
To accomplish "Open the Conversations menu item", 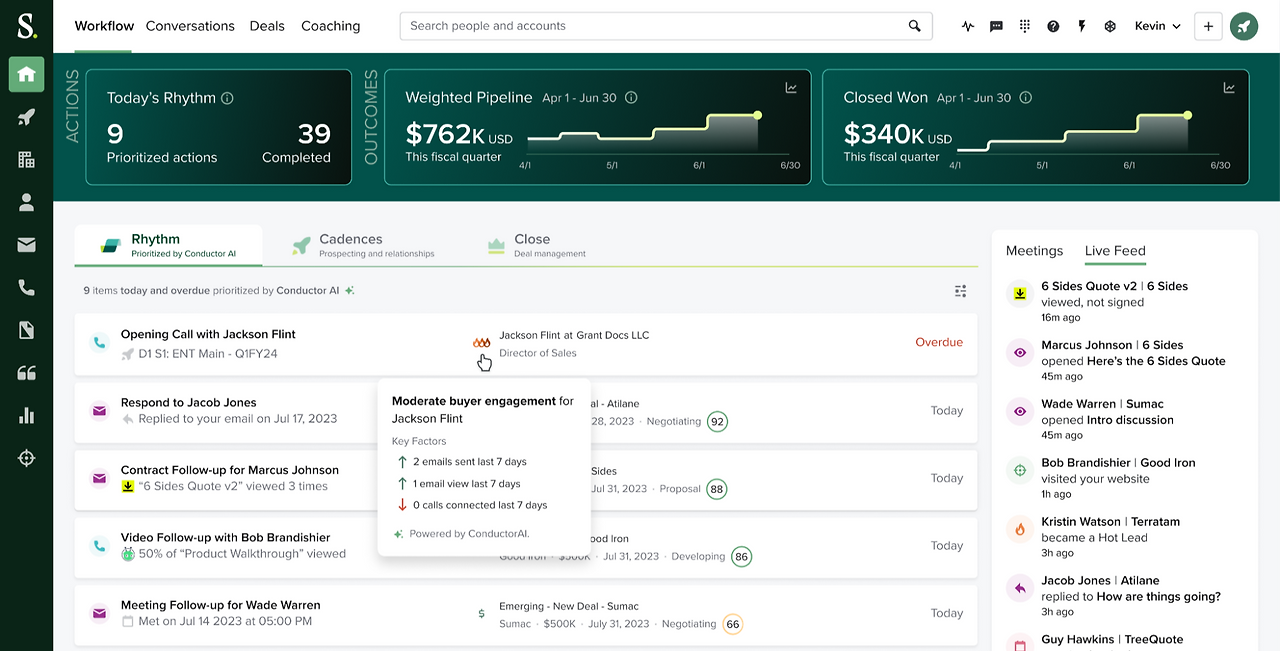I will (190, 26).
